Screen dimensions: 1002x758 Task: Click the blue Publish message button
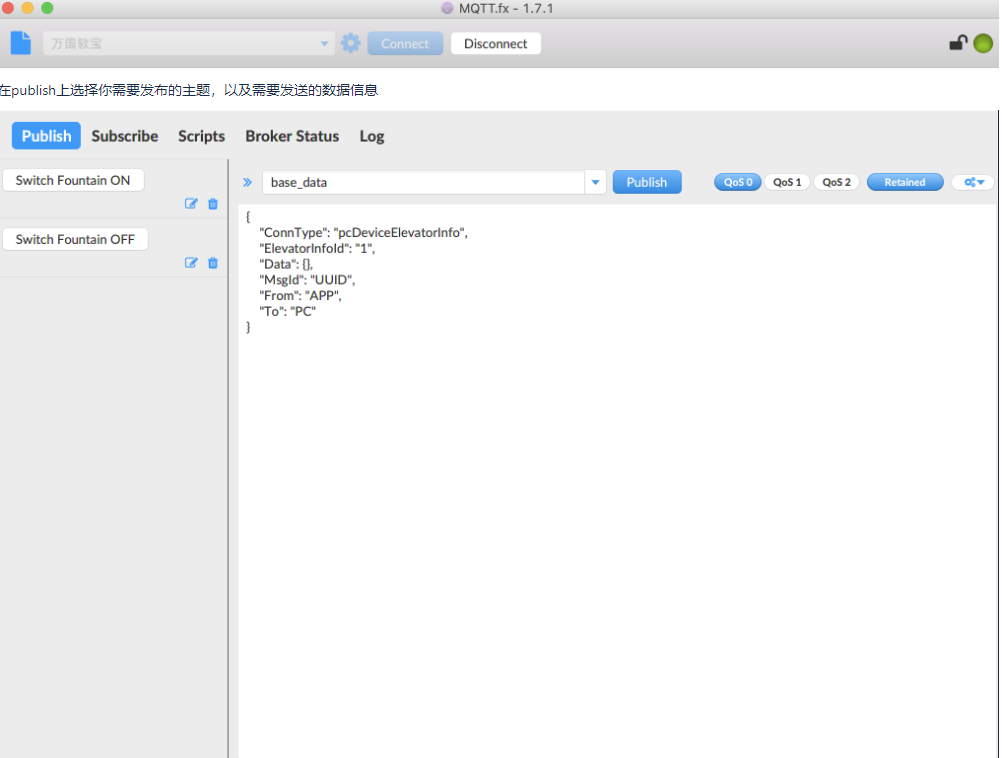tap(647, 182)
